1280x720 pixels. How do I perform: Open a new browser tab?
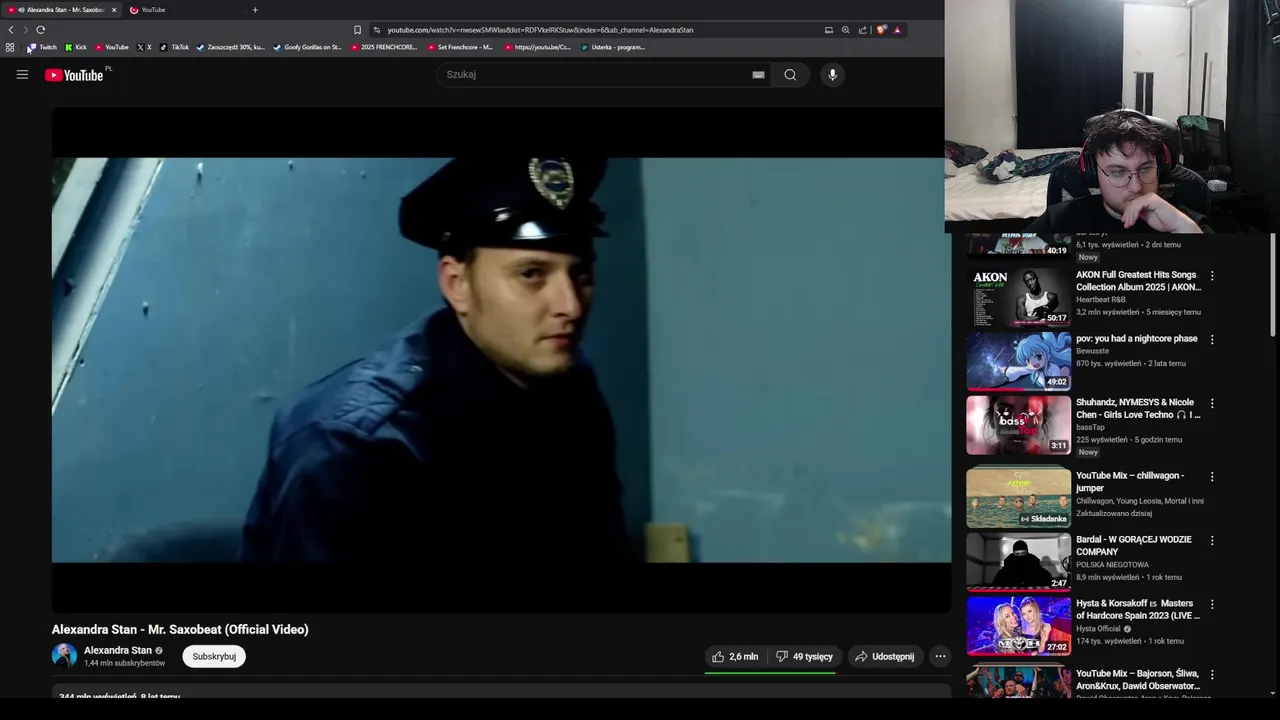(255, 10)
